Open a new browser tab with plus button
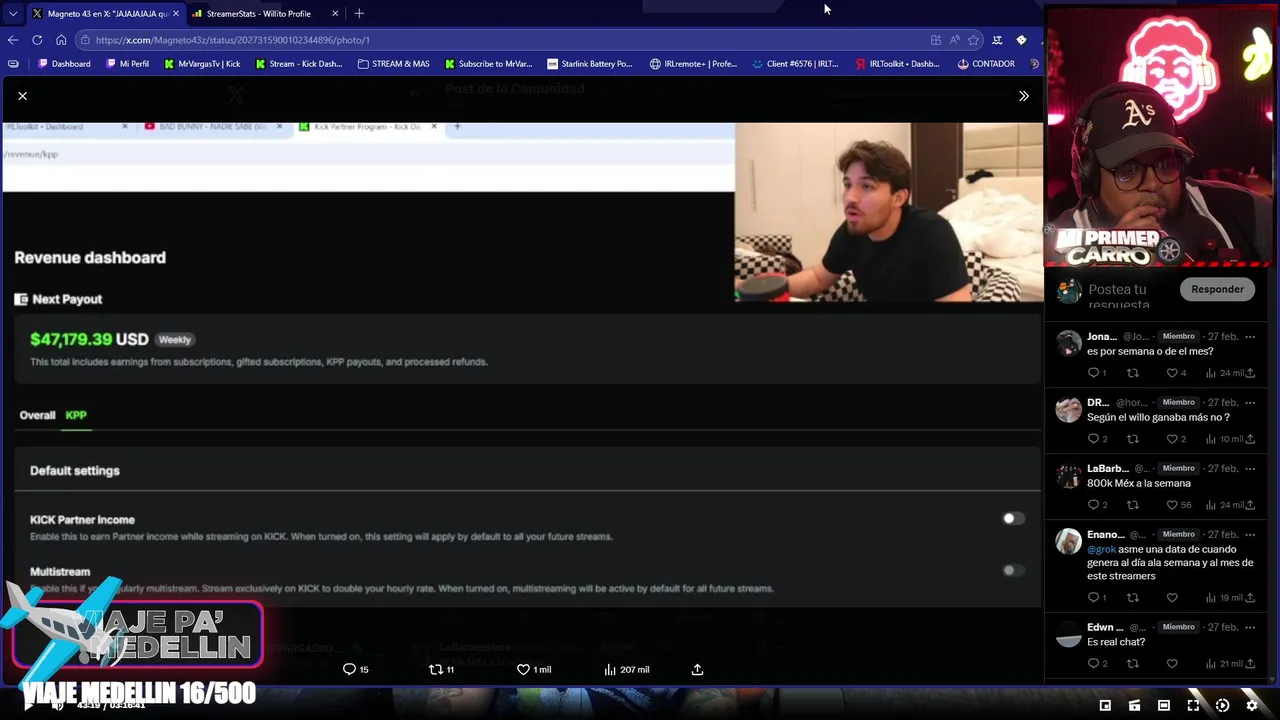 pyautogui.click(x=359, y=13)
